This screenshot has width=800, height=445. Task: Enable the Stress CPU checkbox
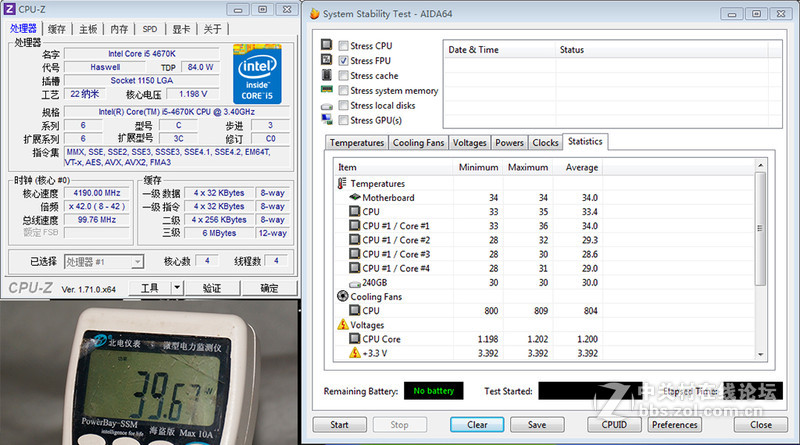pos(344,46)
